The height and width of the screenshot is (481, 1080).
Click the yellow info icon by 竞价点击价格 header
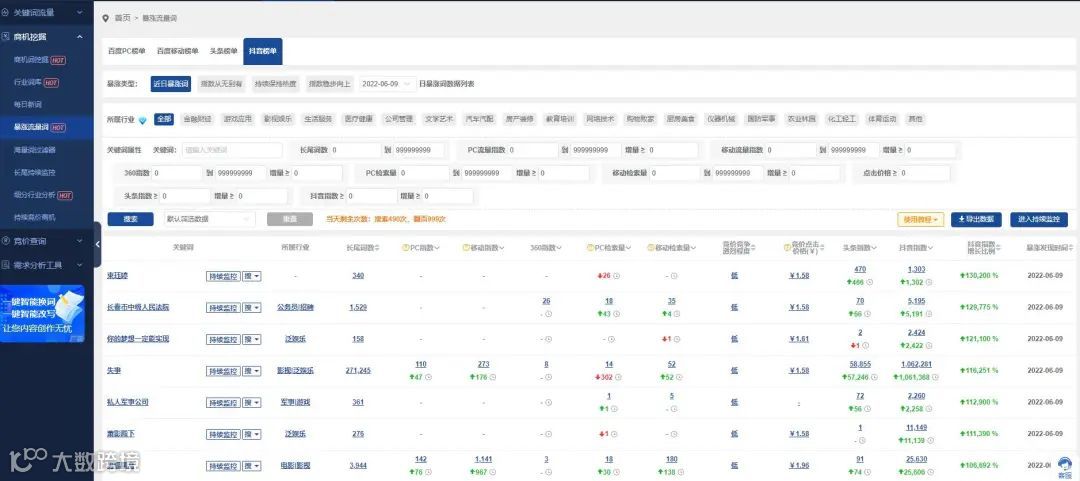pyautogui.click(x=787, y=247)
